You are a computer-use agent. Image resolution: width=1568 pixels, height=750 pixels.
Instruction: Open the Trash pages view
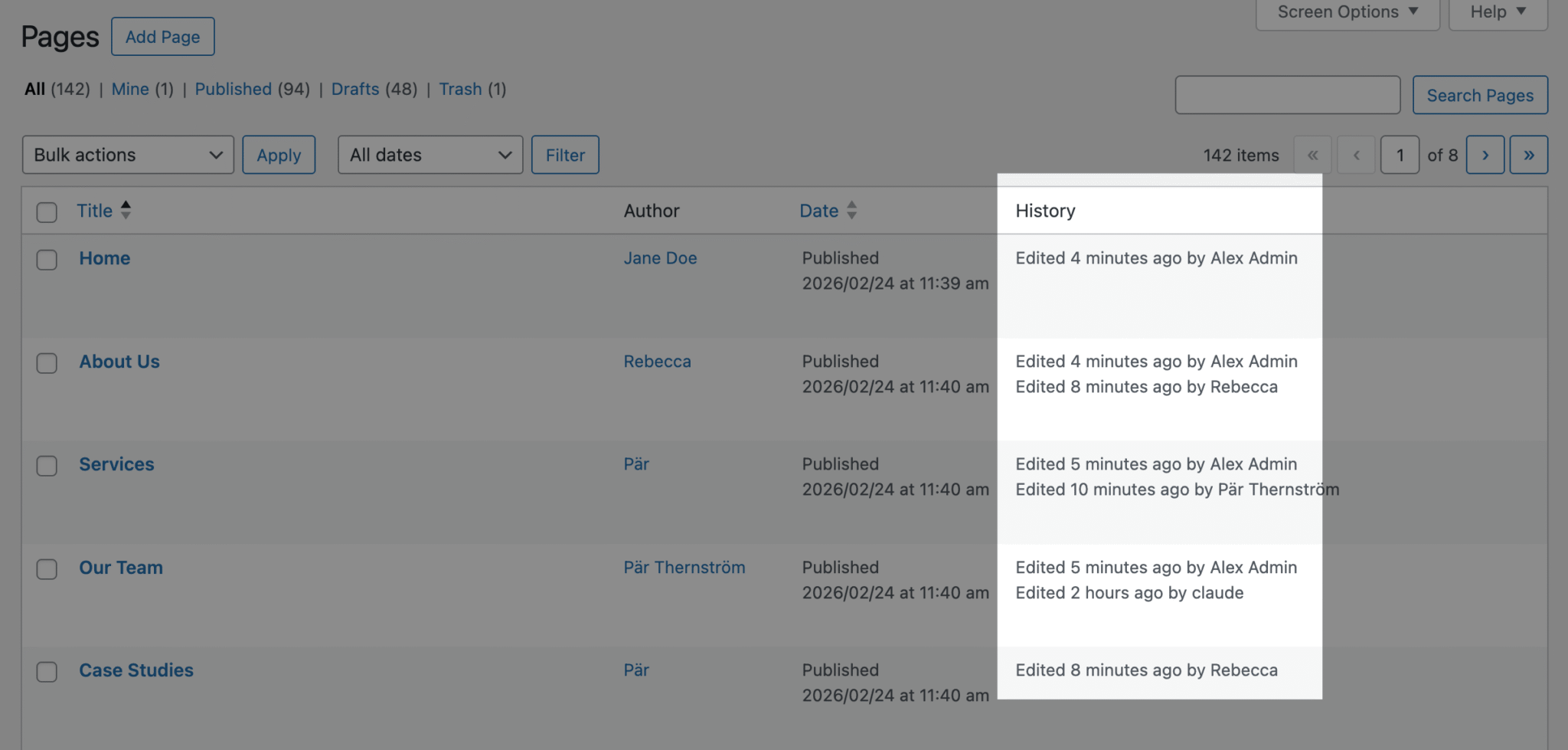pyautogui.click(x=460, y=89)
